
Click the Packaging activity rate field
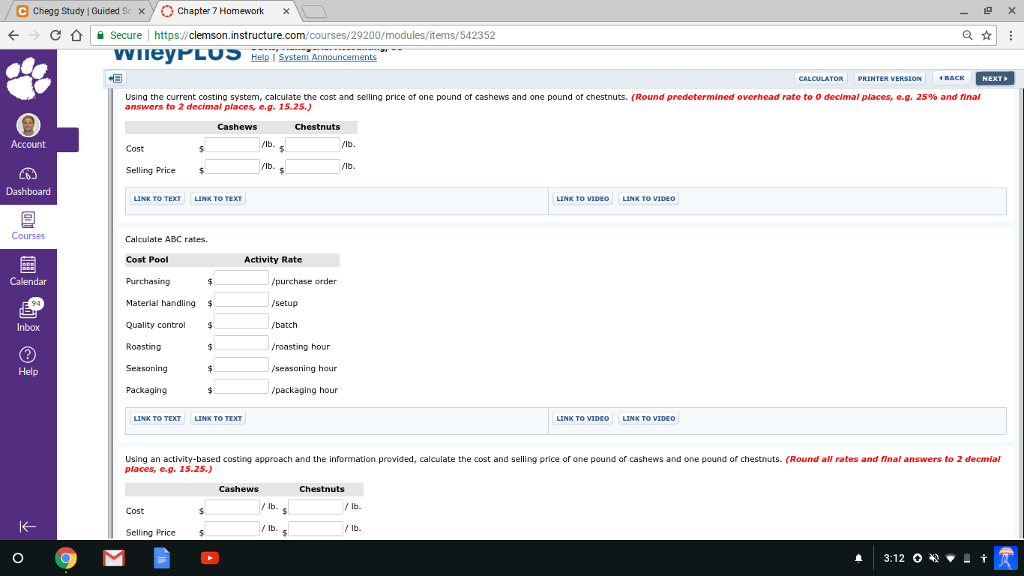(241, 387)
